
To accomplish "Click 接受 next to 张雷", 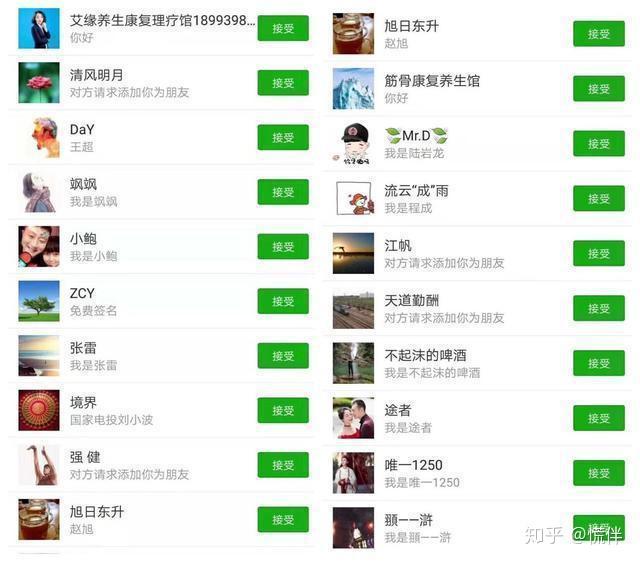I will [283, 356].
